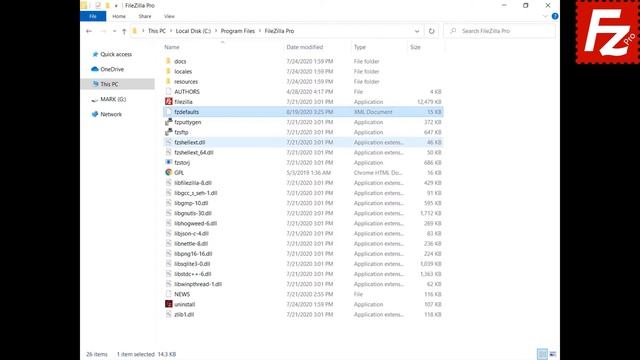Image resolution: width=640 pixels, height=360 pixels.
Task: Open the View ribbon tab
Action: pos(169,16)
